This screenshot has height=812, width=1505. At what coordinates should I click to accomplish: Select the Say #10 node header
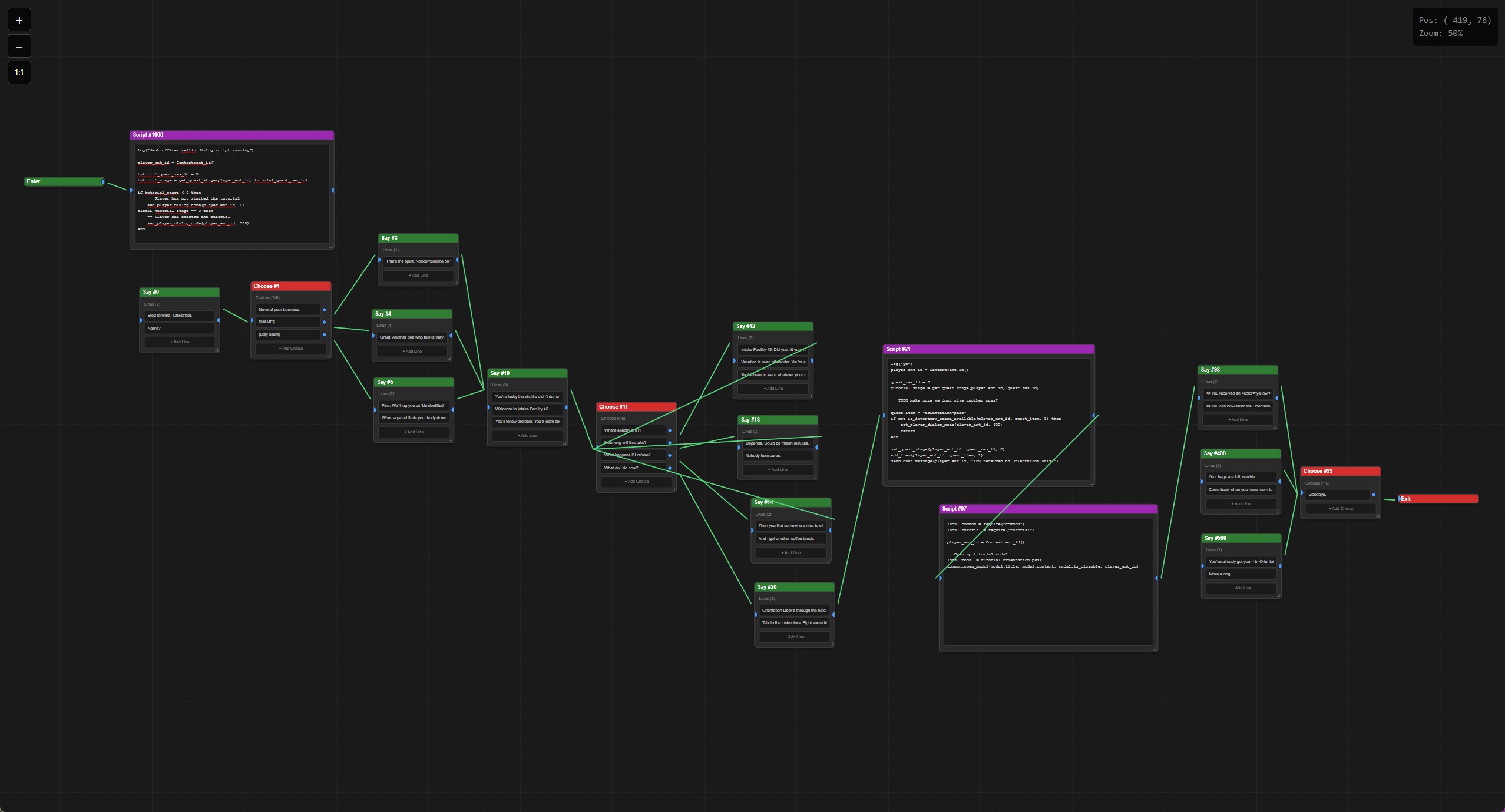coord(527,373)
